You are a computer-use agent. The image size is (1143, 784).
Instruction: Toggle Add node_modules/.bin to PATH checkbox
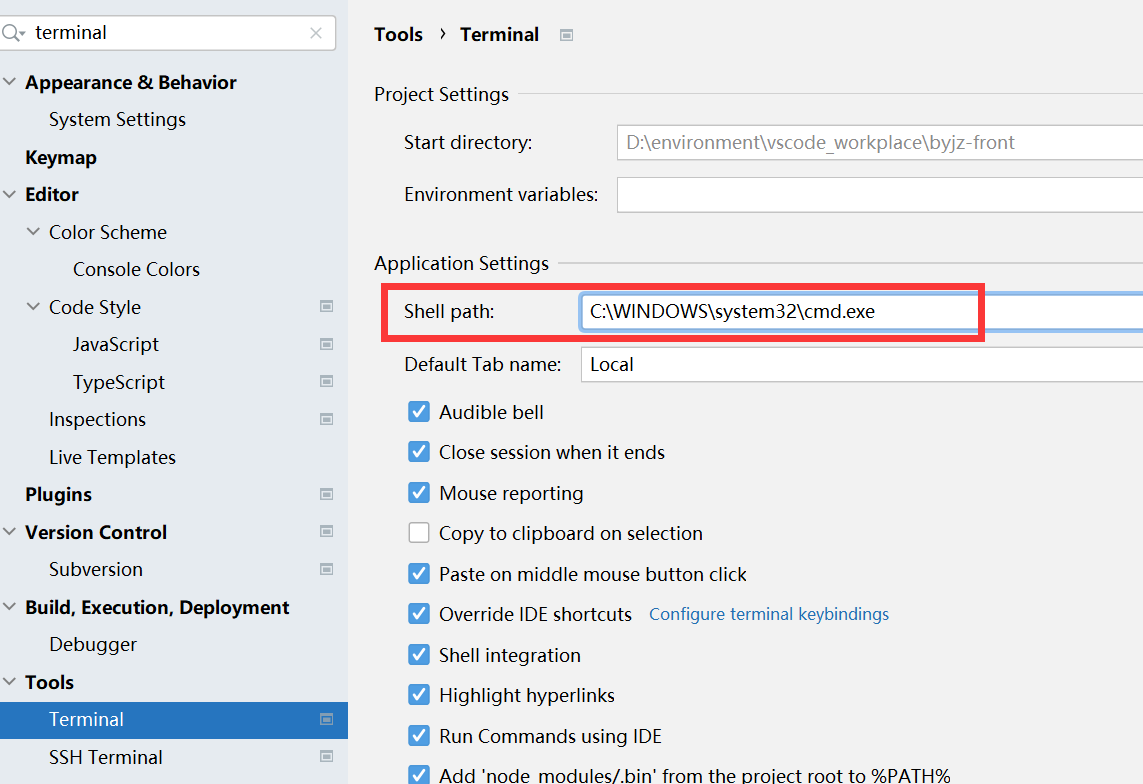(419, 774)
